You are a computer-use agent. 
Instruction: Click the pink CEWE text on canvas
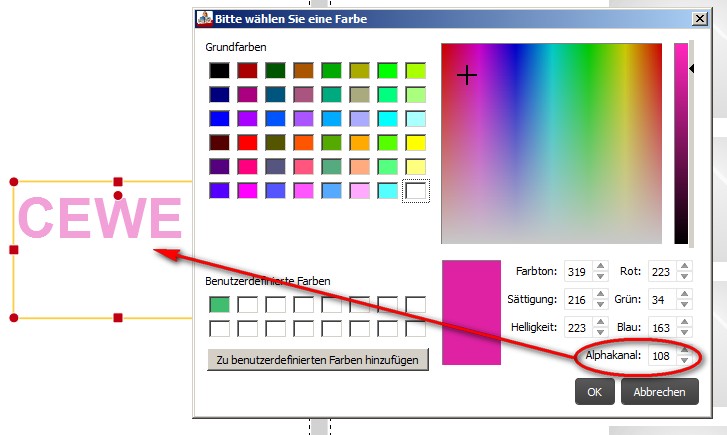tap(99, 218)
